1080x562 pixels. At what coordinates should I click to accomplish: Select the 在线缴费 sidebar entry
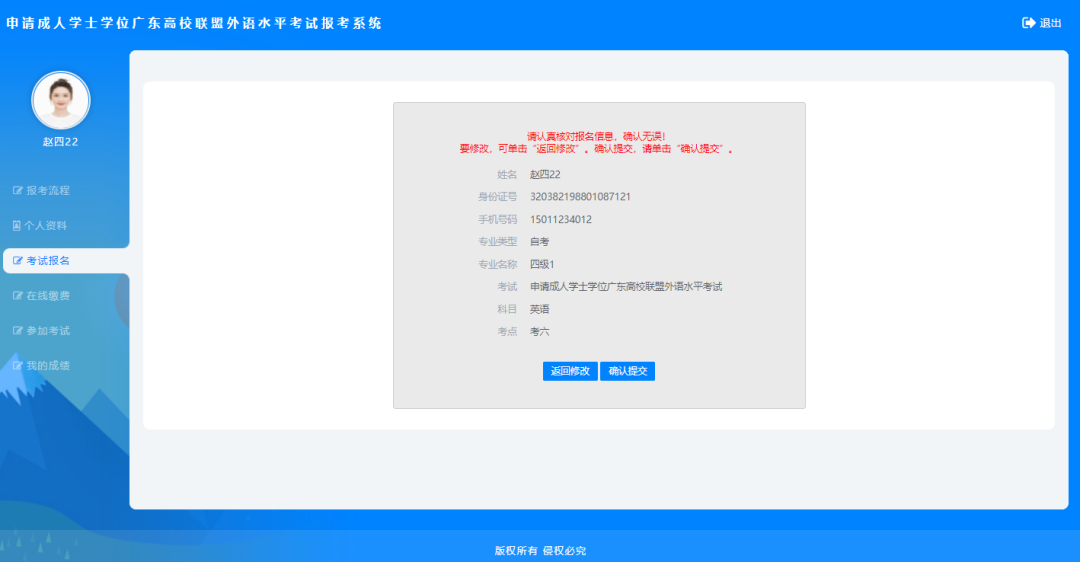(x=48, y=296)
